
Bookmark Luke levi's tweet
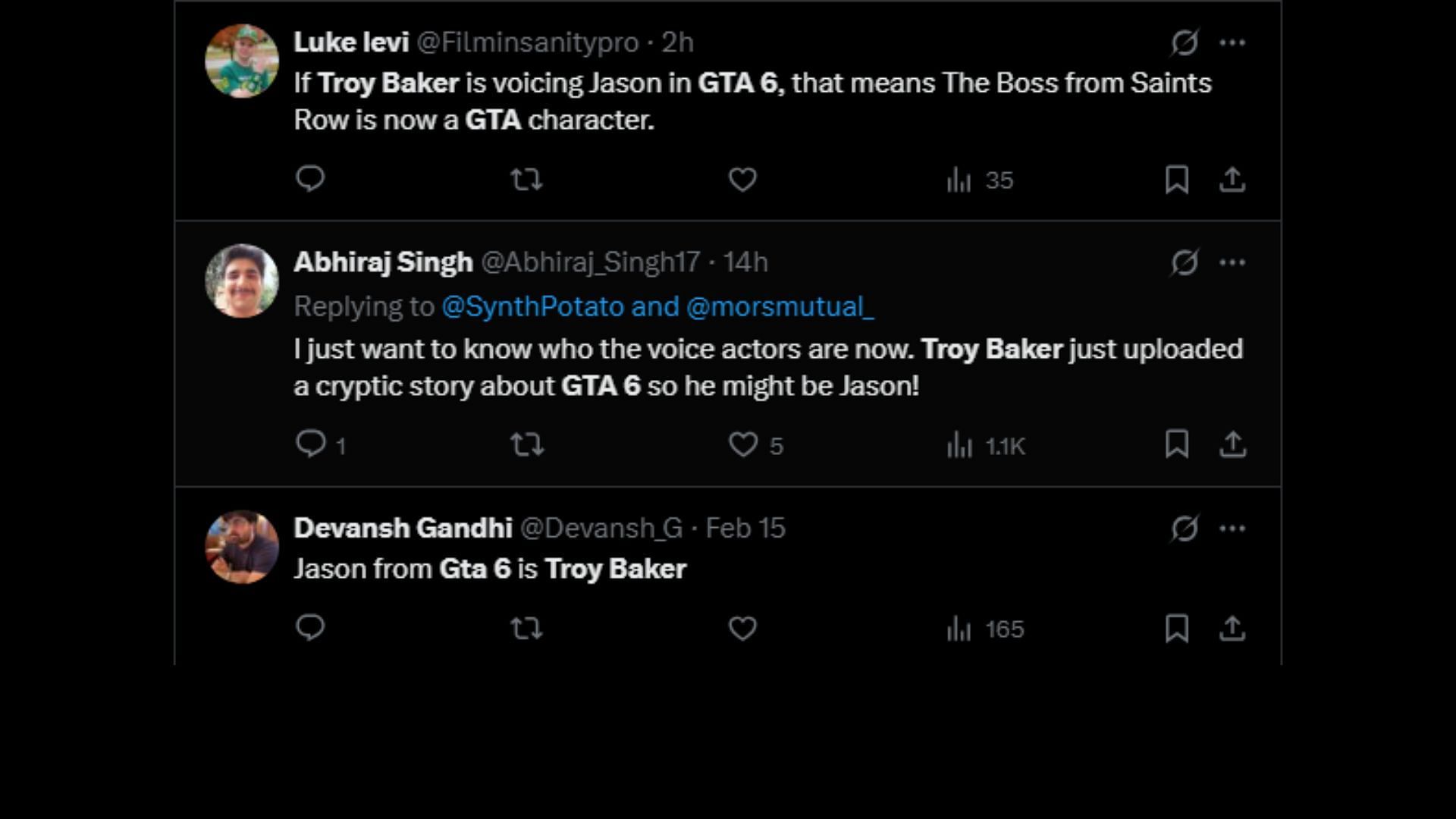1176,180
